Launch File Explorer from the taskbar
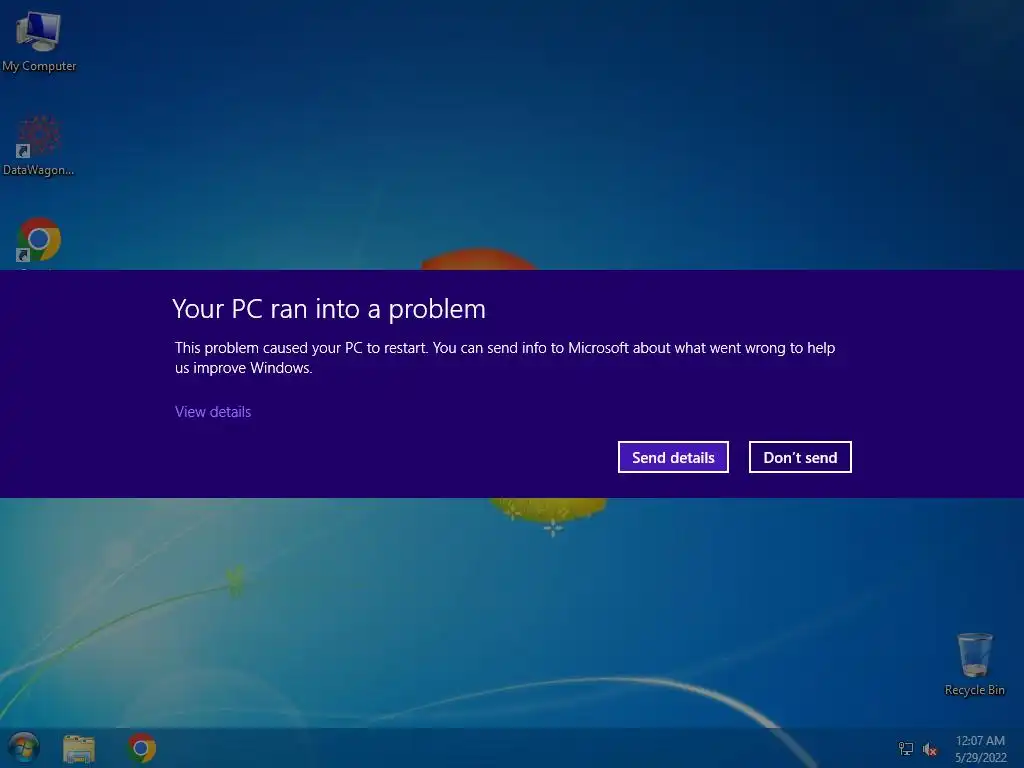Image resolution: width=1024 pixels, height=768 pixels. pyautogui.click(x=79, y=748)
